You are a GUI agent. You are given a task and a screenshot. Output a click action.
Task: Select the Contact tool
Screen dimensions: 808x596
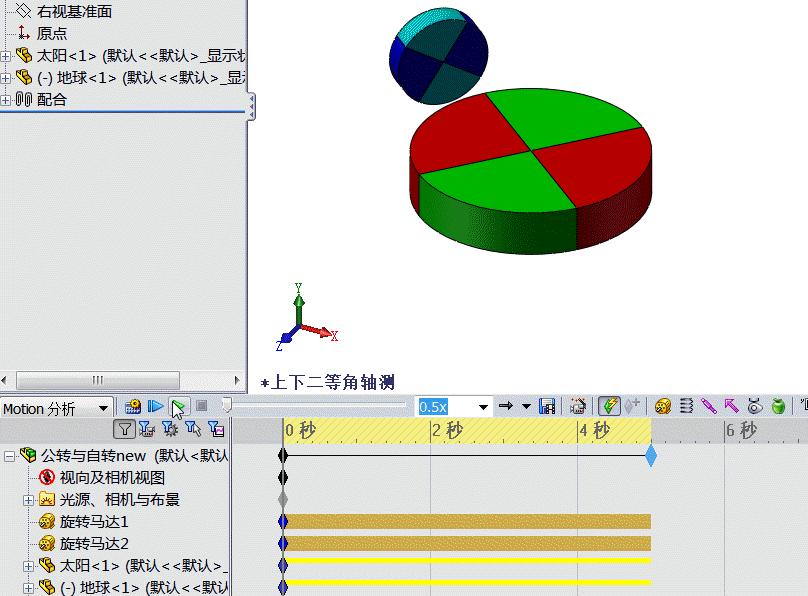755,406
